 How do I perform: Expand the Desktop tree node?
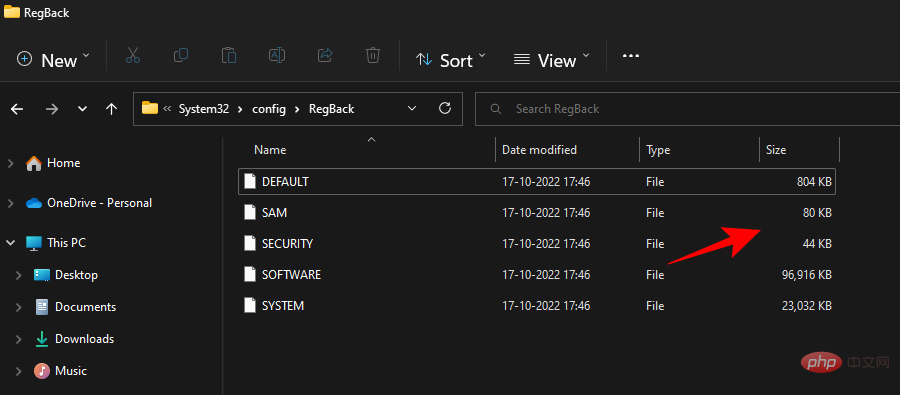click(x=19, y=275)
